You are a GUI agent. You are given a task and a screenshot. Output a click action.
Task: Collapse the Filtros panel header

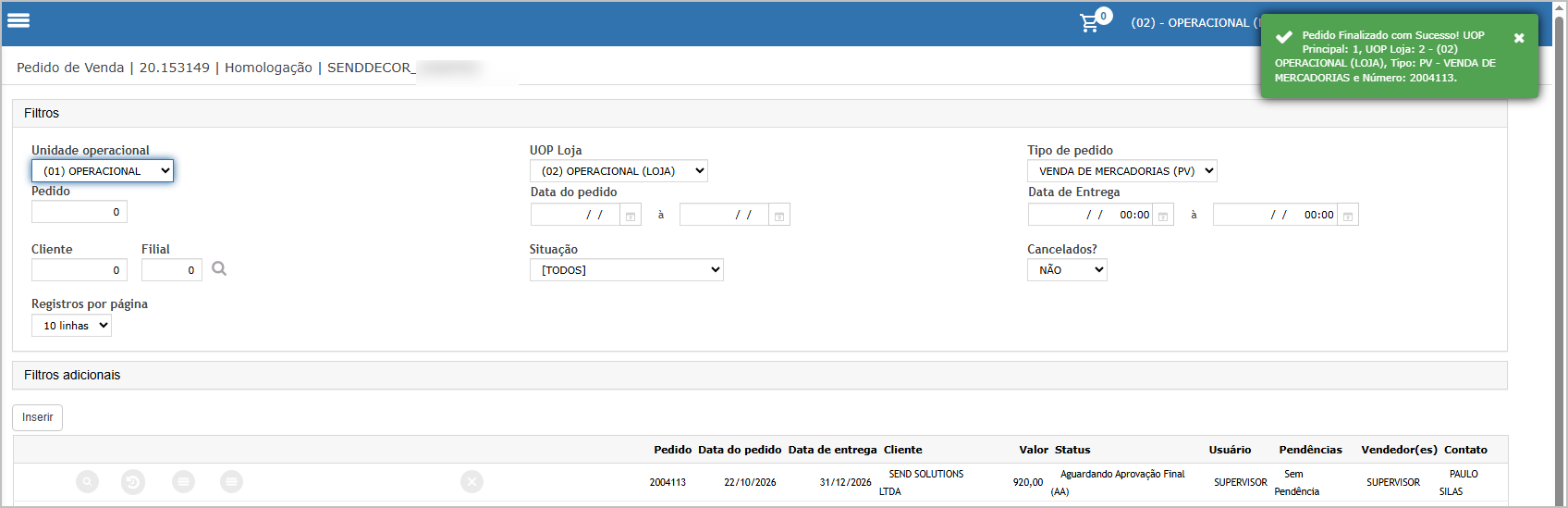[x=759, y=113]
